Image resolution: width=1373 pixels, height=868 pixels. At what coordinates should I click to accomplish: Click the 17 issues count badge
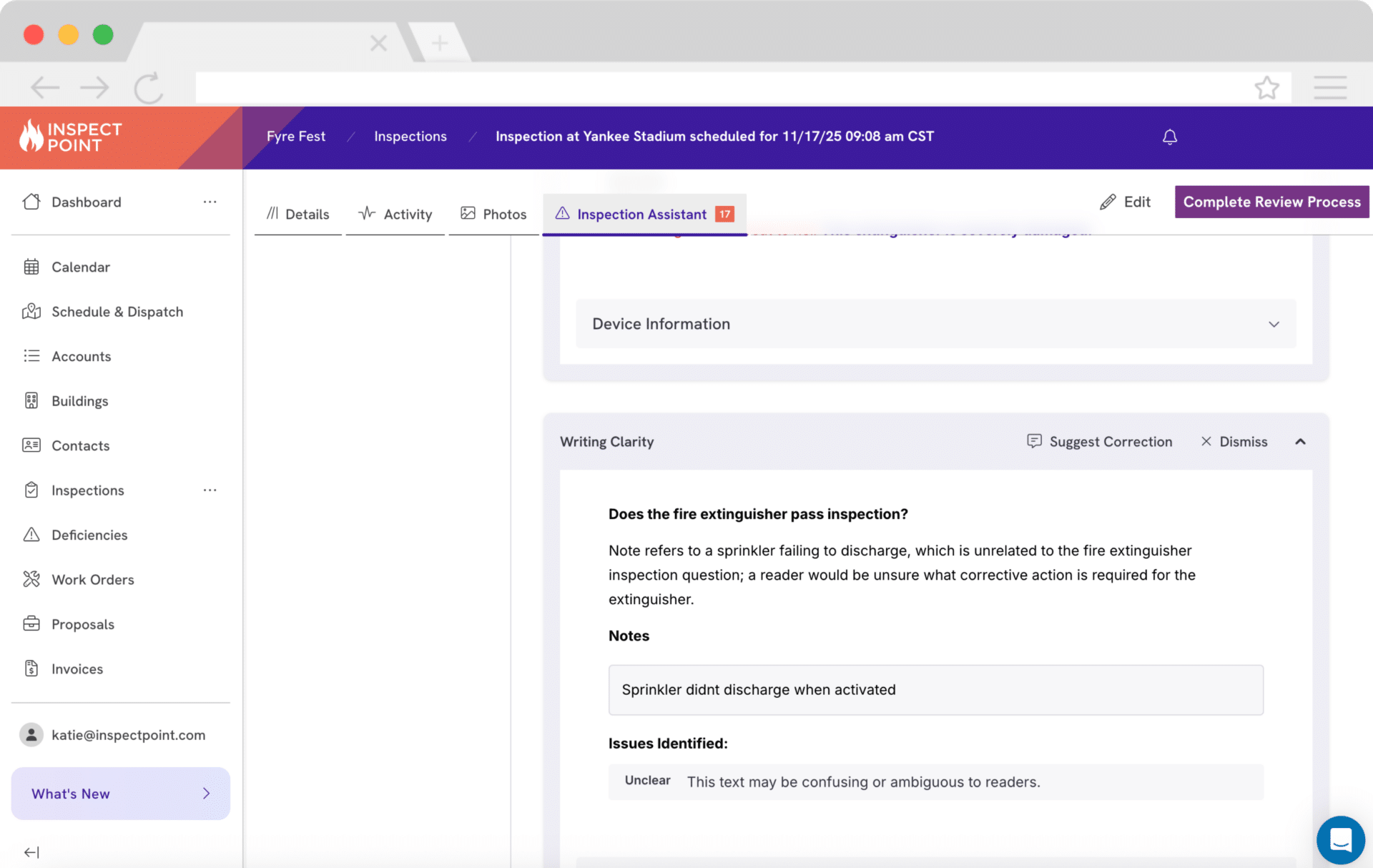[x=725, y=214]
